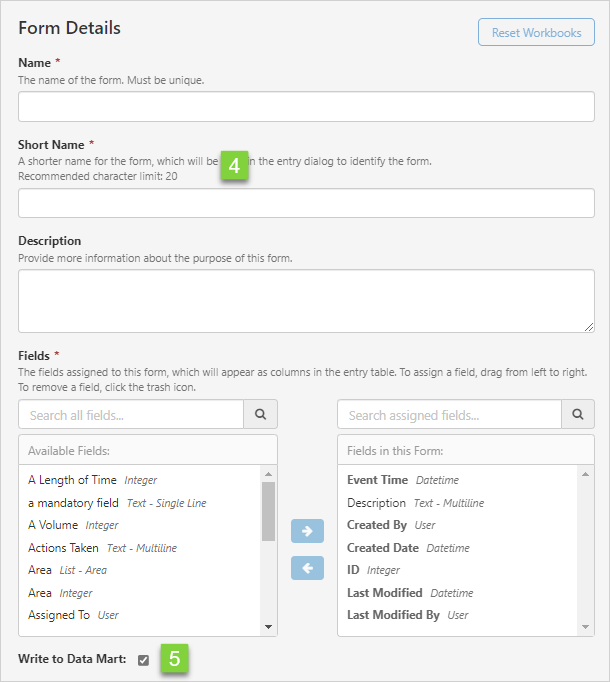Click the Search assigned fields box
The image size is (610, 682).
point(450,414)
